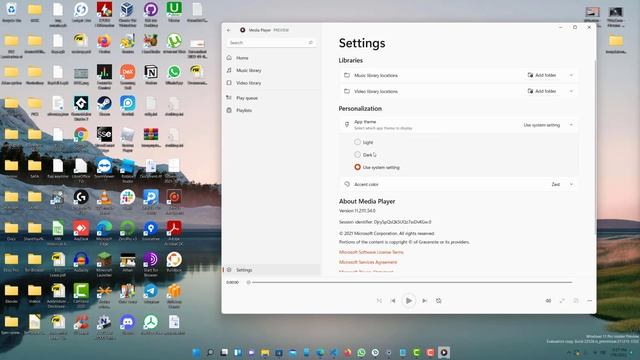The width and height of the screenshot is (640, 360).
Task: Open WhatsApp from the taskbar
Action: 361,352
